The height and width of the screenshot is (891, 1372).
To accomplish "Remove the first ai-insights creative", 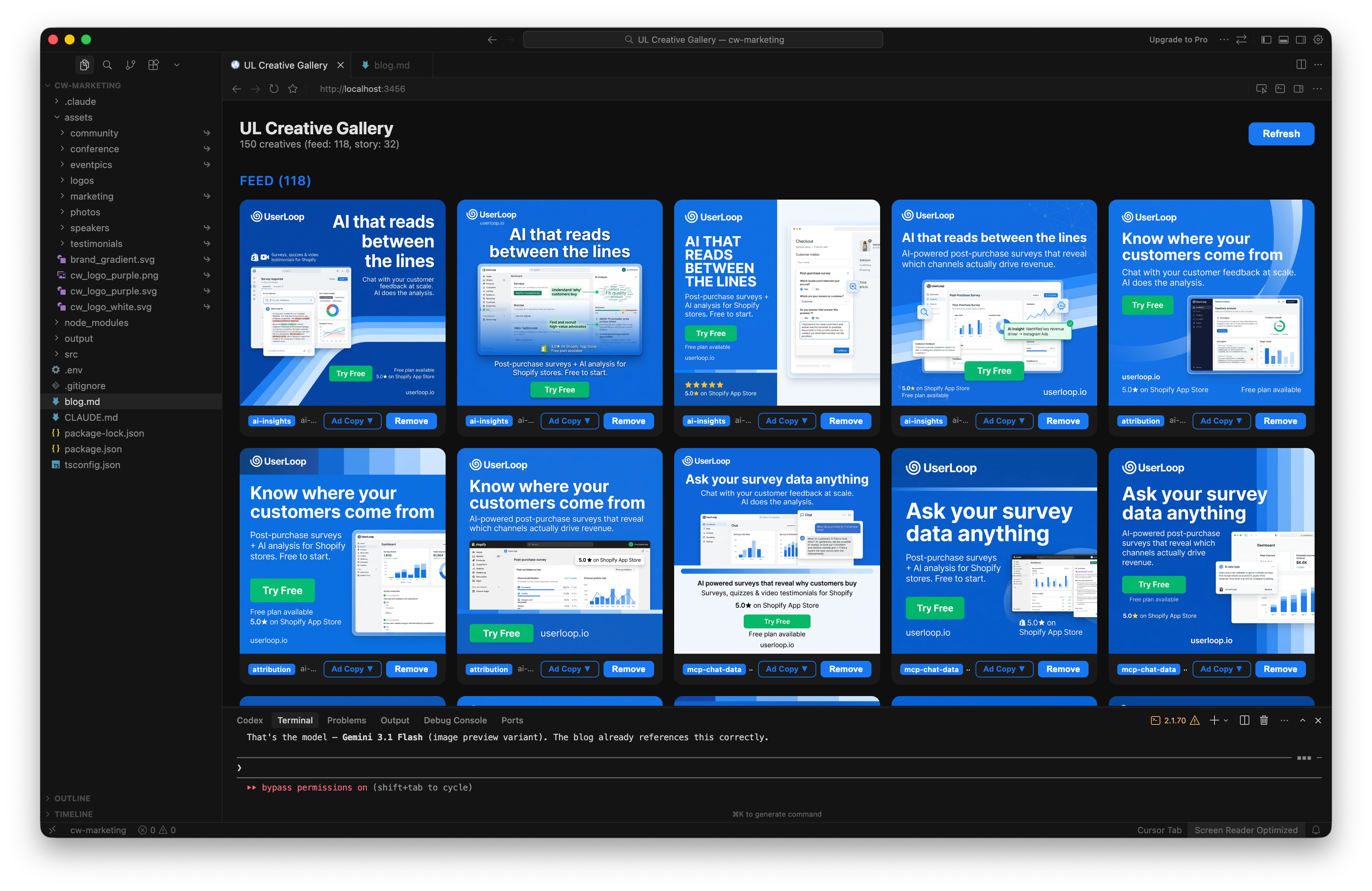I will pos(411,421).
